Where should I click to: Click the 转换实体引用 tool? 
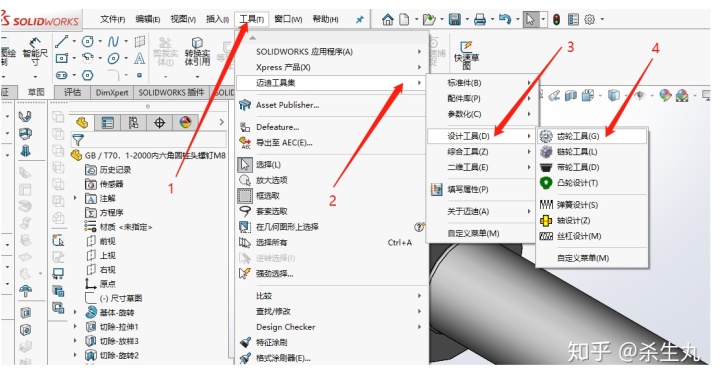click(197, 52)
